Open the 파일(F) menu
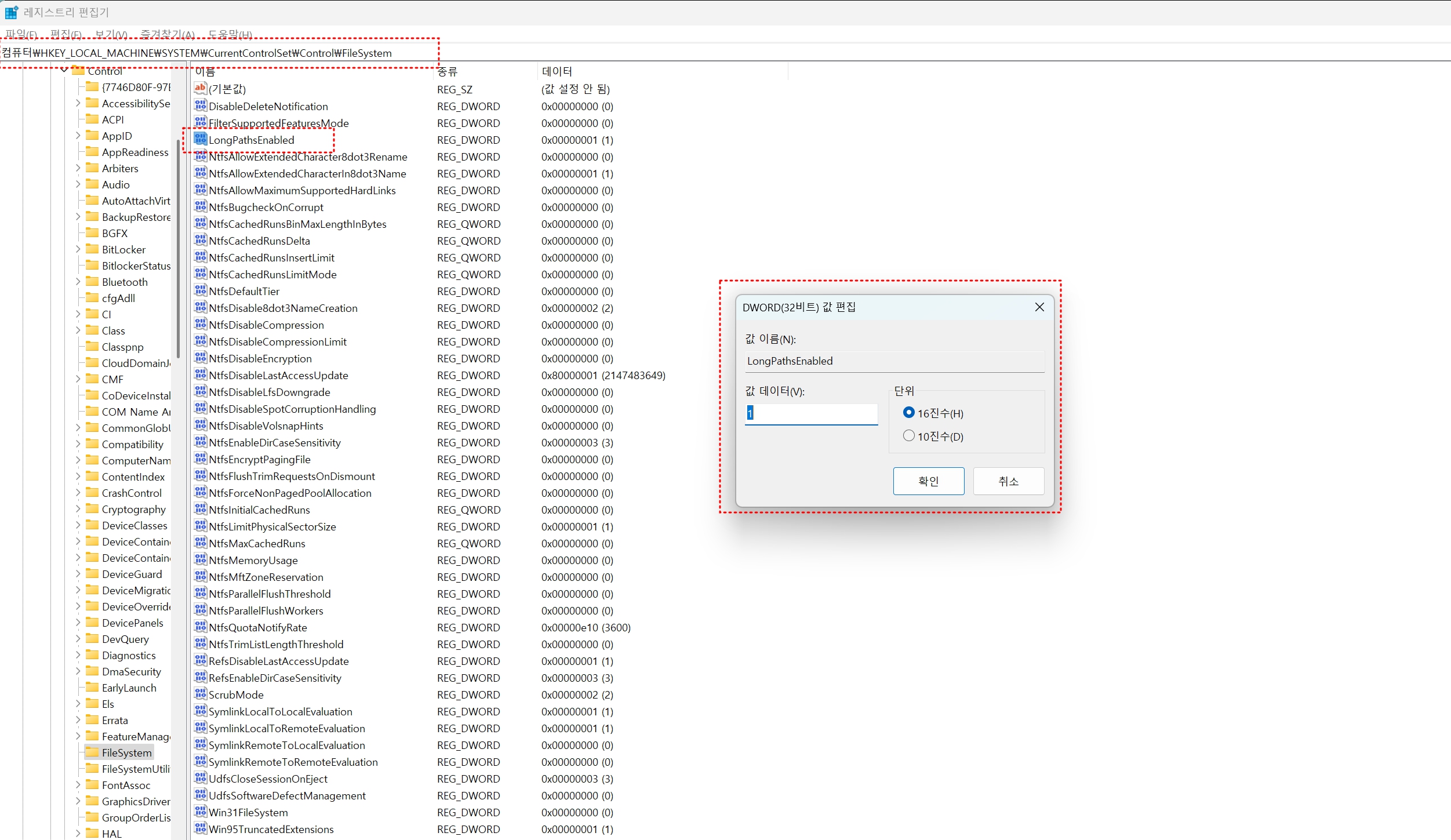This screenshot has height=840, width=1451. tap(21, 34)
